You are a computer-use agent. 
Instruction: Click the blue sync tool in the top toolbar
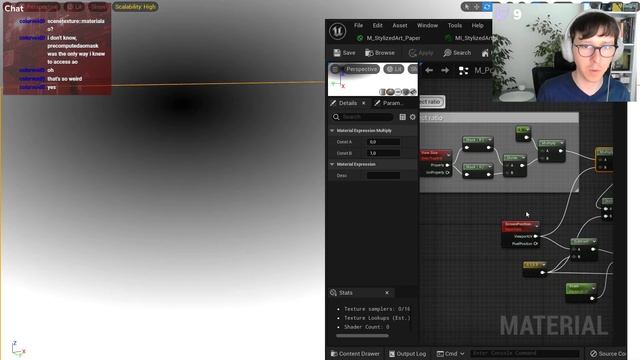(x=487, y=7)
